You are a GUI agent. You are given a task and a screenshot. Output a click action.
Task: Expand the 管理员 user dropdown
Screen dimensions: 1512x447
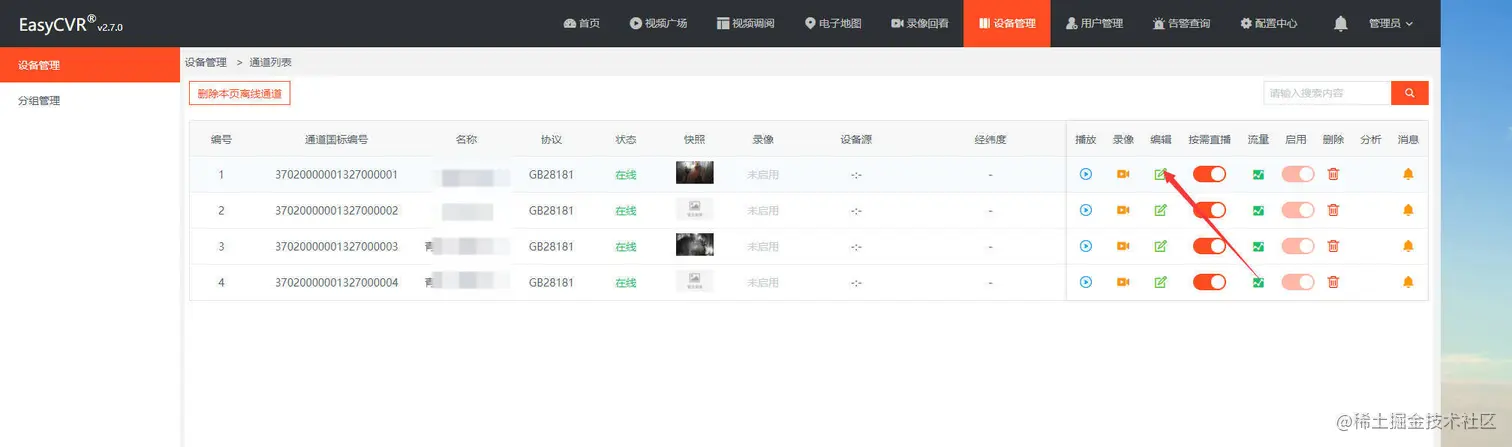[x=1391, y=23]
